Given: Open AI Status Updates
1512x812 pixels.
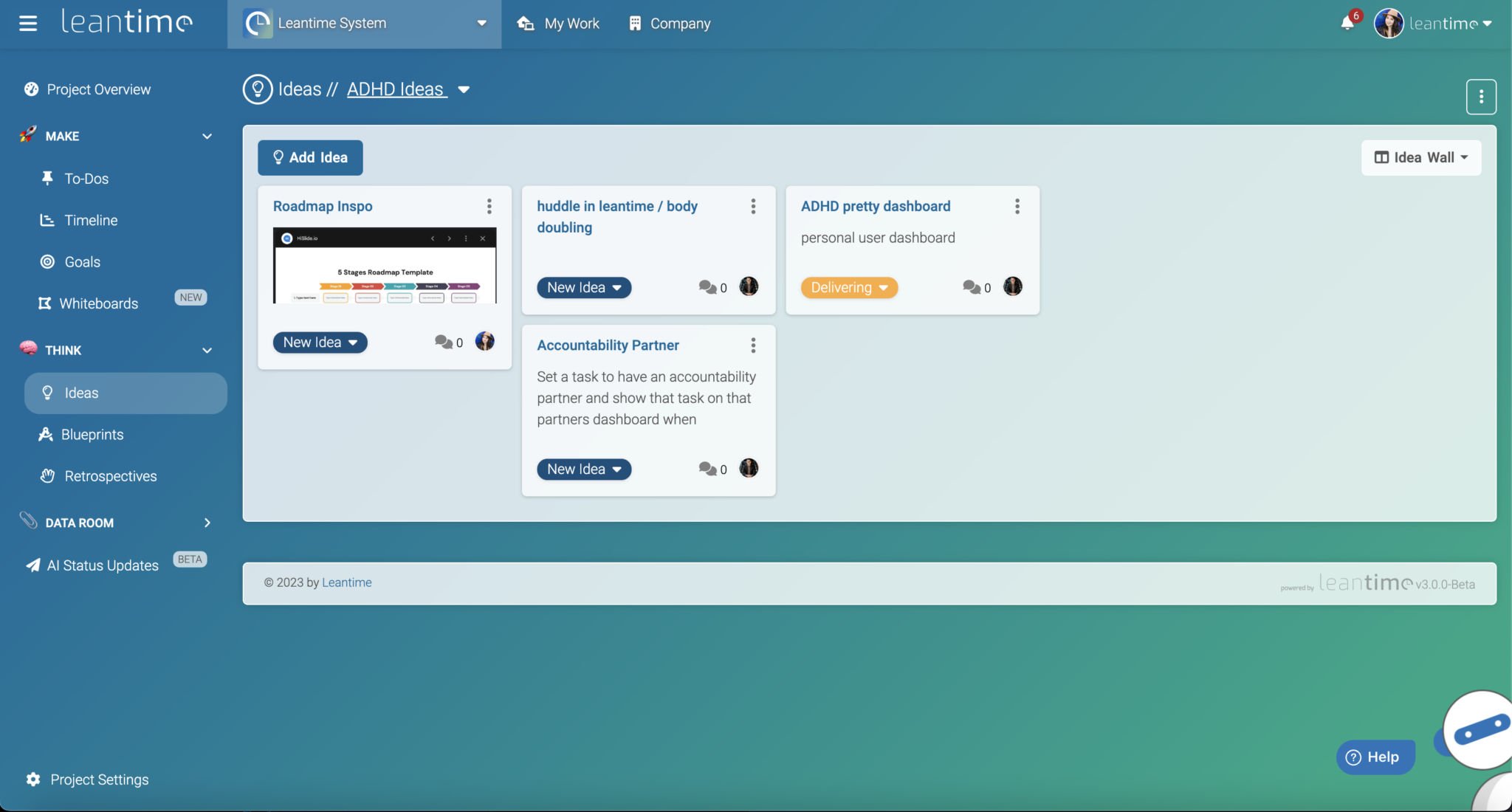Looking at the screenshot, I should 102,565.
